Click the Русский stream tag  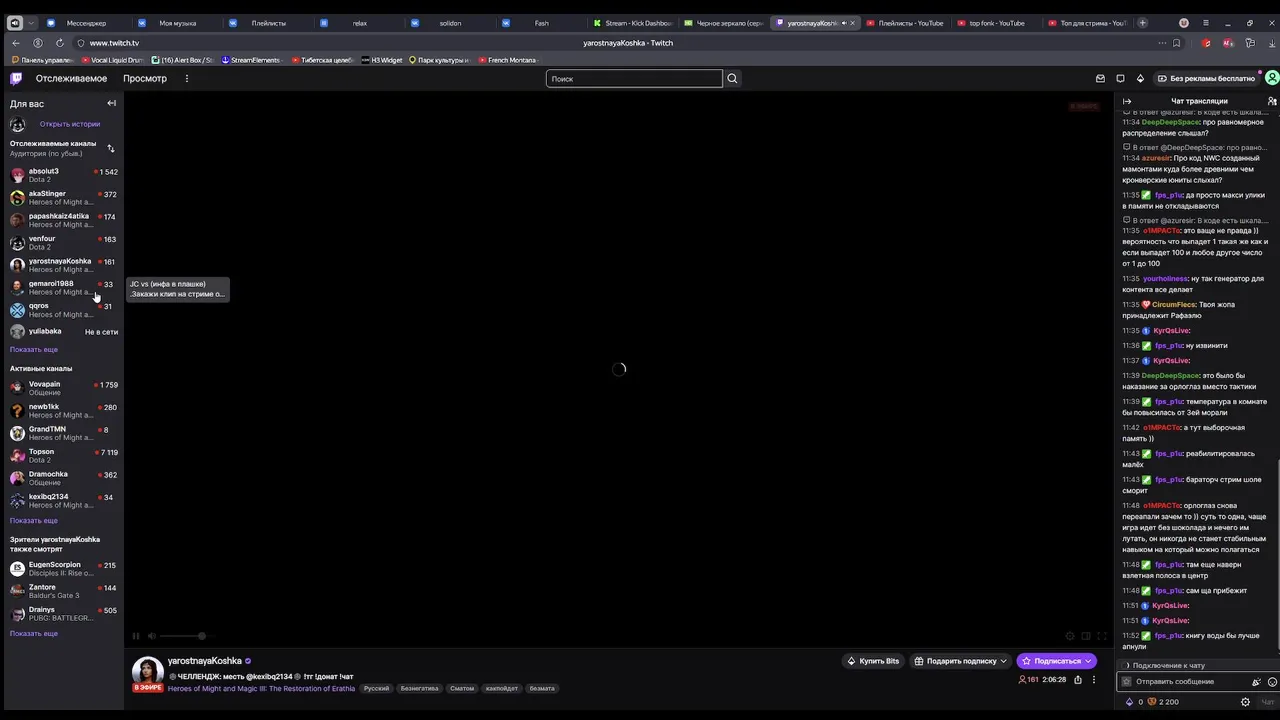376,688
